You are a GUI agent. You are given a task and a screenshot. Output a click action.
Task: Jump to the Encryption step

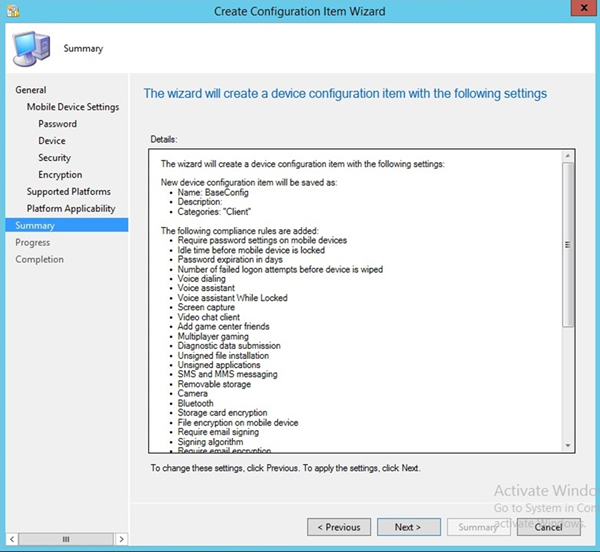click(60, 175)
